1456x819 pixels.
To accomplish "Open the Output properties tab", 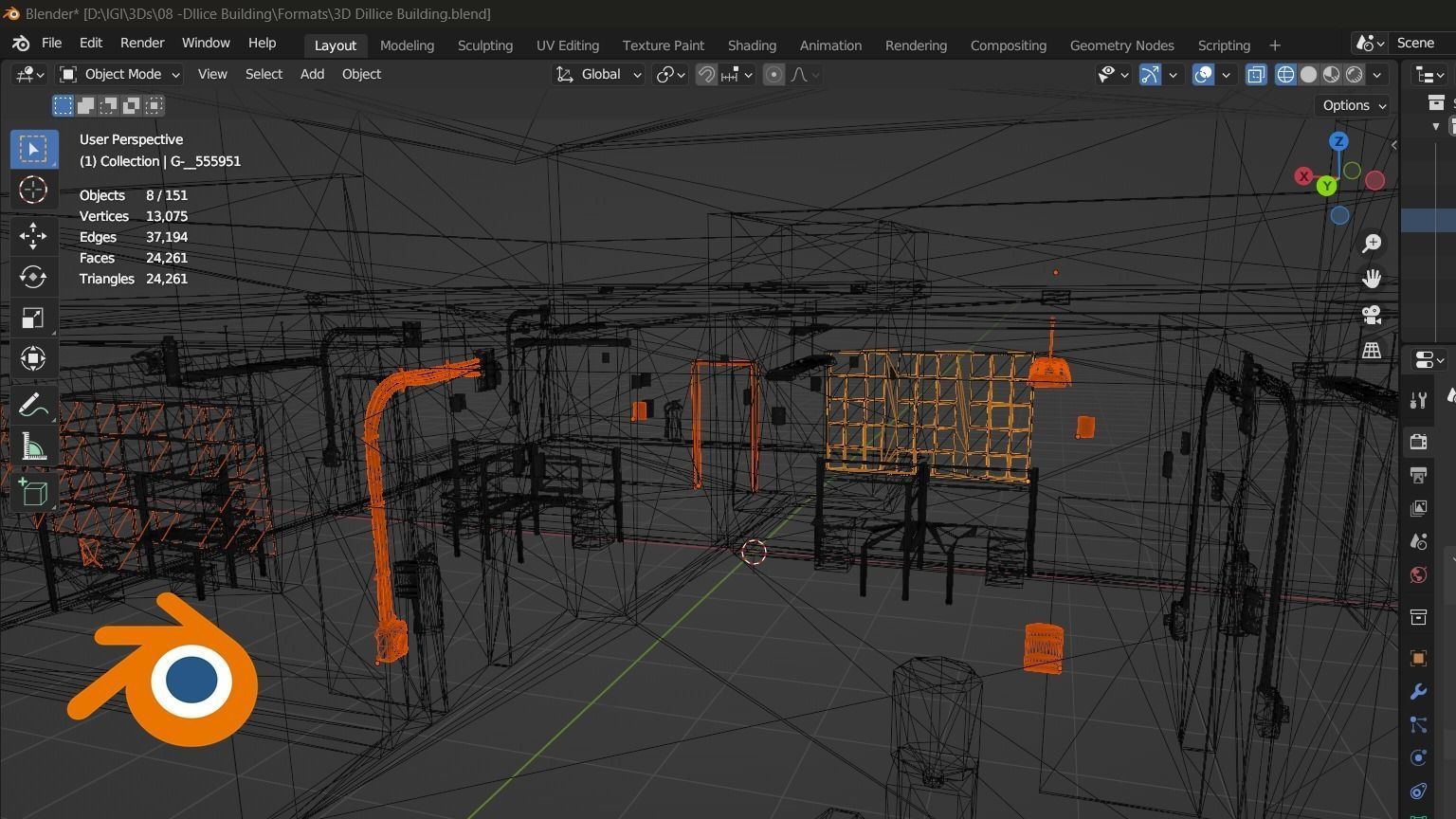I will point(1419,475).
